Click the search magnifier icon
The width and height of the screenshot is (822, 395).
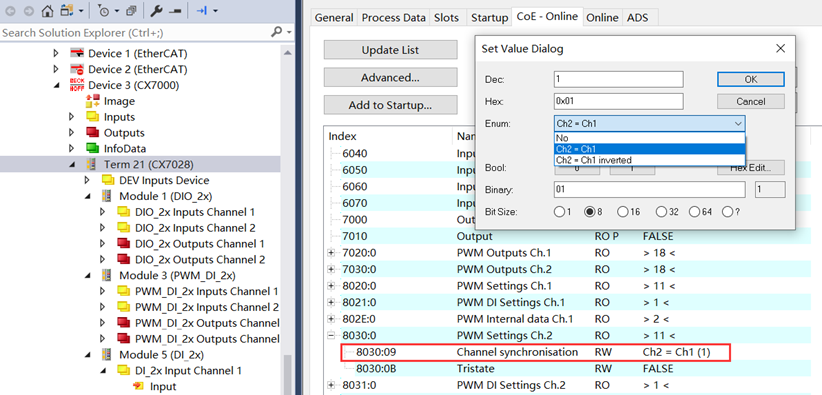click(x=276, y=33)
